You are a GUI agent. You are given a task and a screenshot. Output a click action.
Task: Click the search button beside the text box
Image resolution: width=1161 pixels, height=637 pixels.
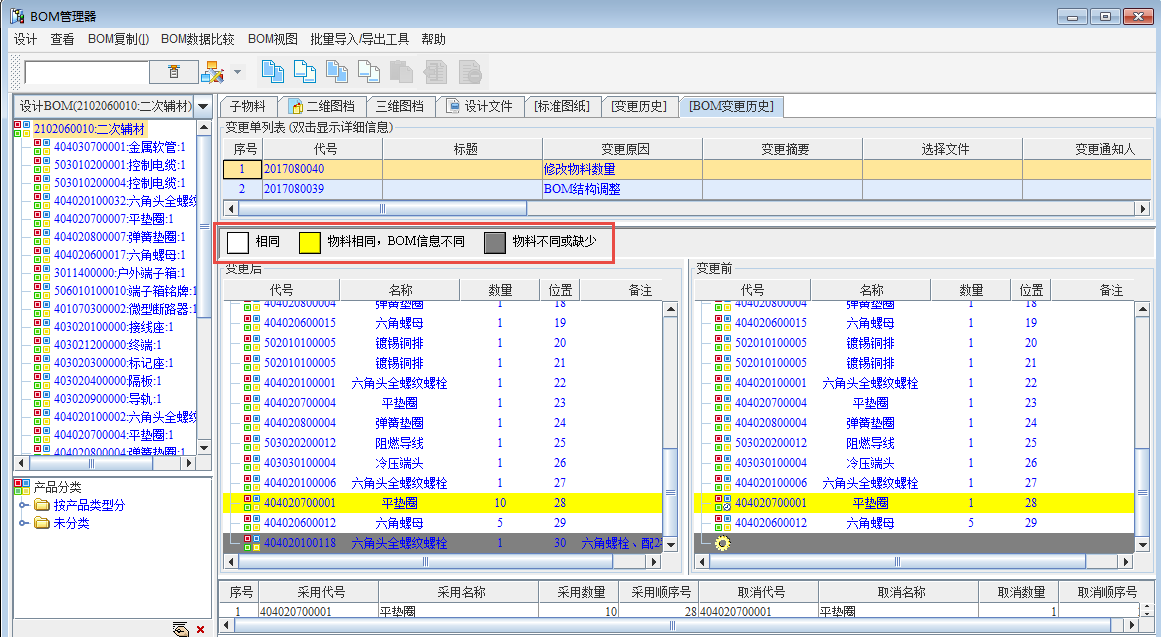click(x=174, y=72)
